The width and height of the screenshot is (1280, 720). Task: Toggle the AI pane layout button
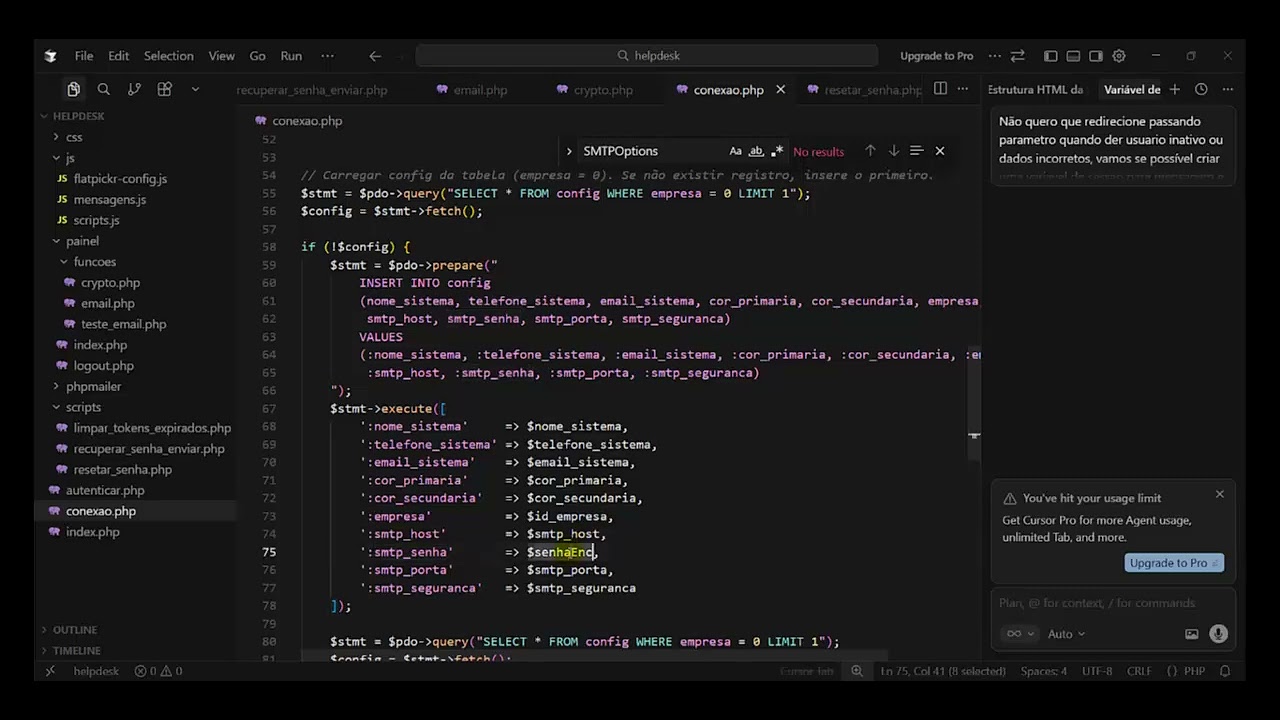click(1096, 56)
